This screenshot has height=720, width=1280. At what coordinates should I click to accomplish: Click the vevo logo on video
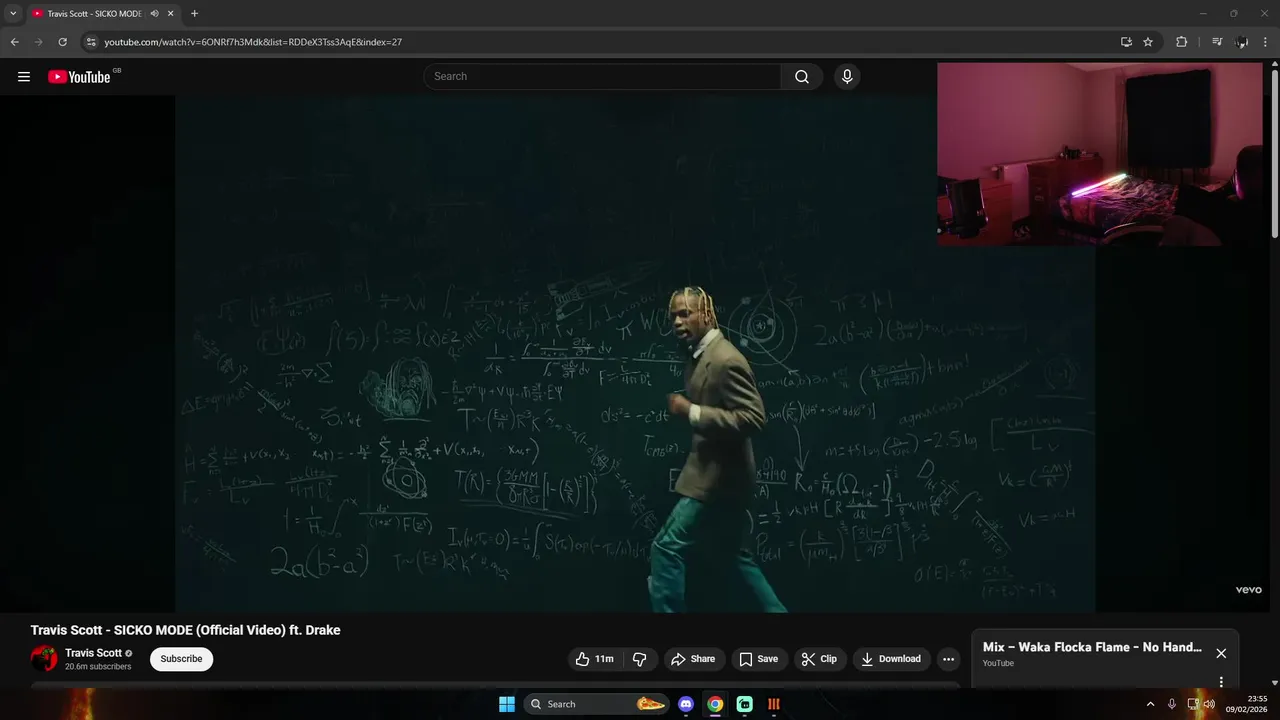point(1248,590)
